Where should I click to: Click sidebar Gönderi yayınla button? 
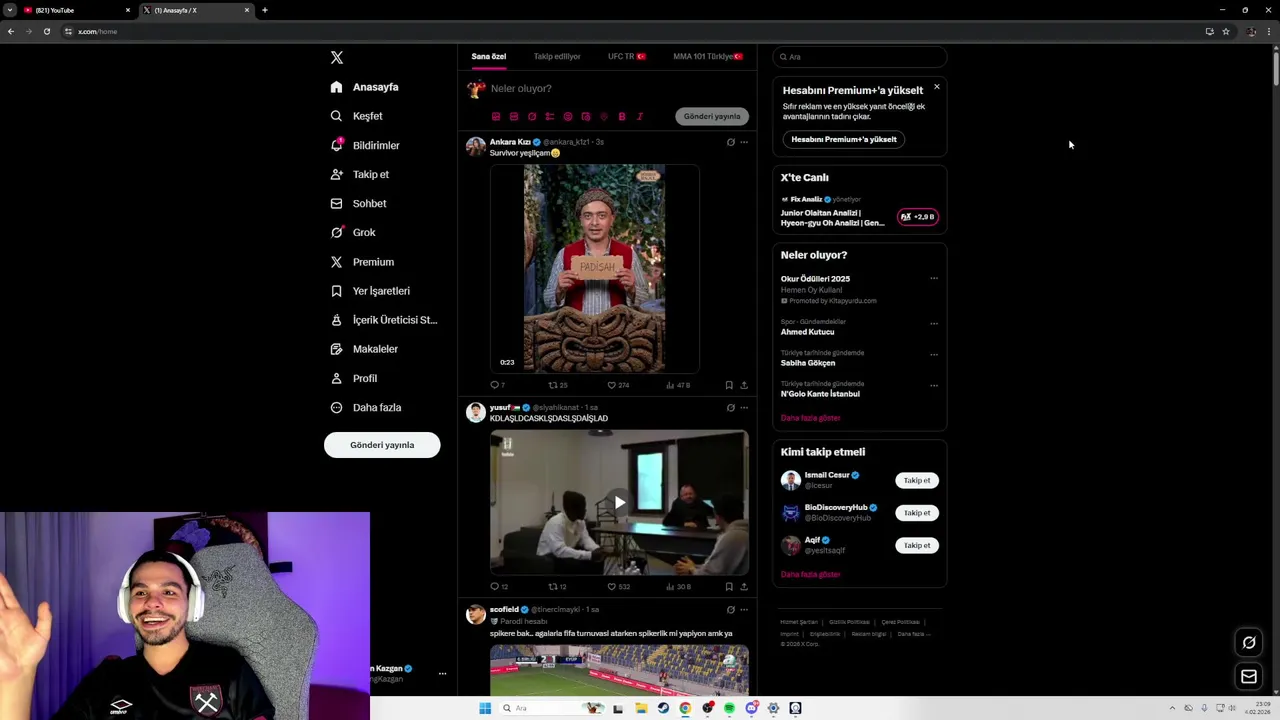click(x=382, y=445)
